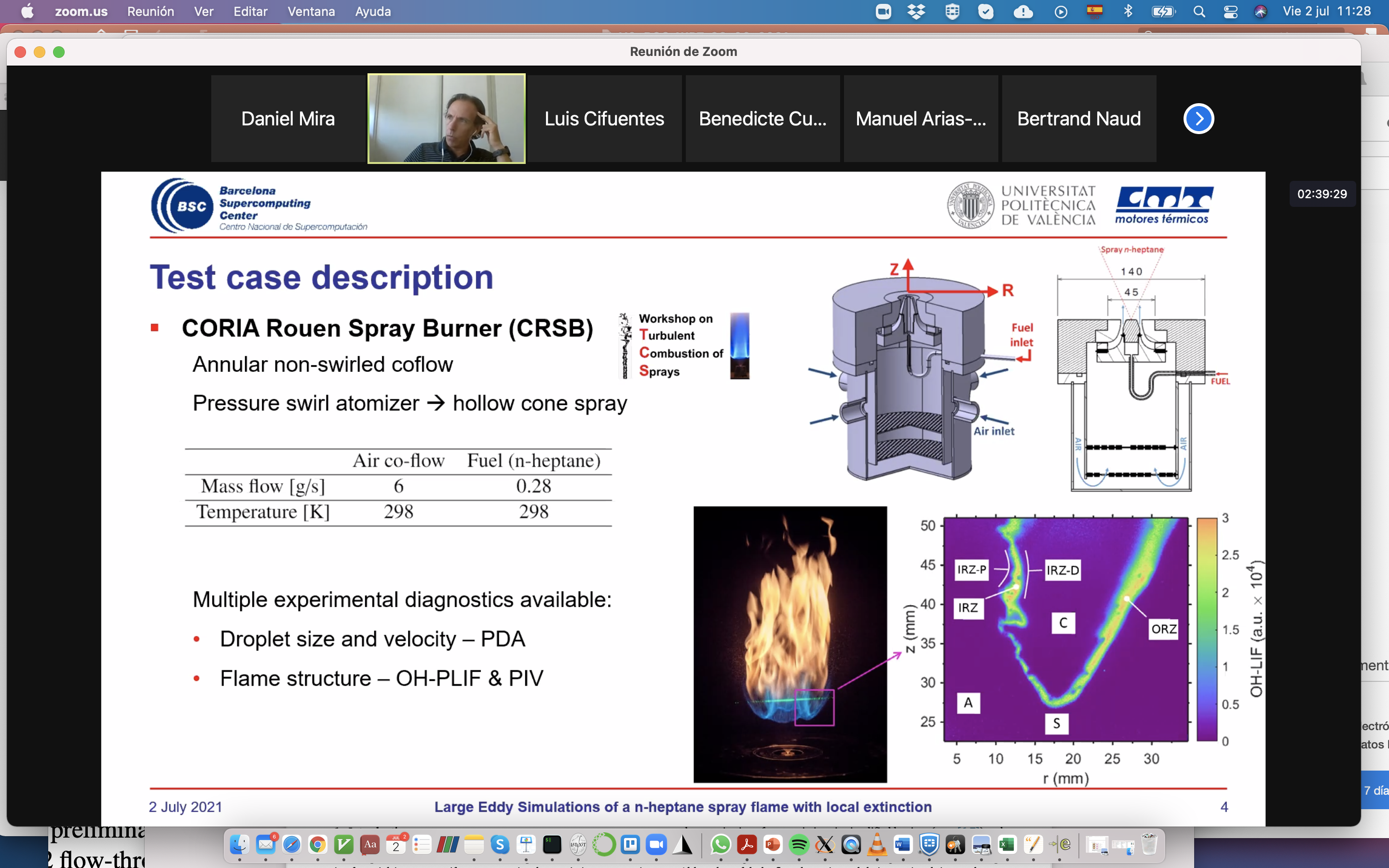The width and height of the screenshot is (1389, 868).
Task: Select Daniel Mira's participant tile
Action: click(x=288, y=119)
